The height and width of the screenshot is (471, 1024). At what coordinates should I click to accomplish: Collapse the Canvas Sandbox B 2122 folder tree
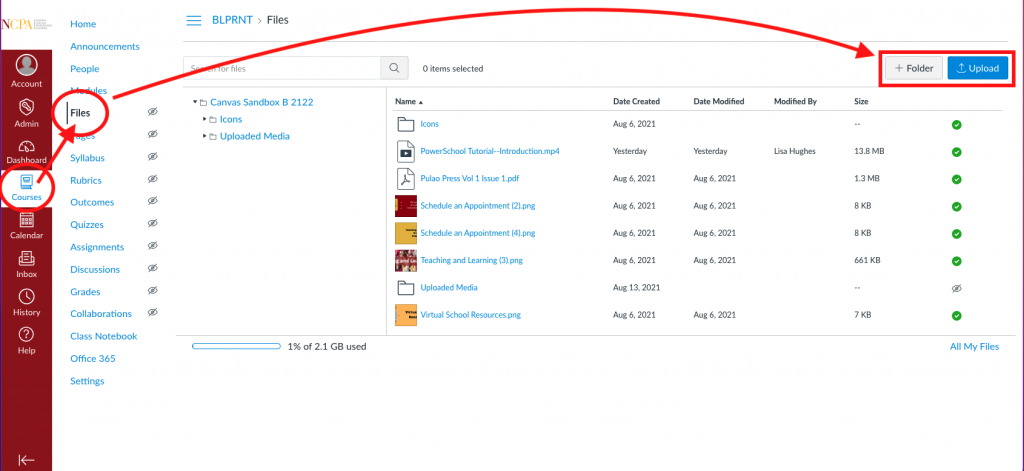pos(195,102)
